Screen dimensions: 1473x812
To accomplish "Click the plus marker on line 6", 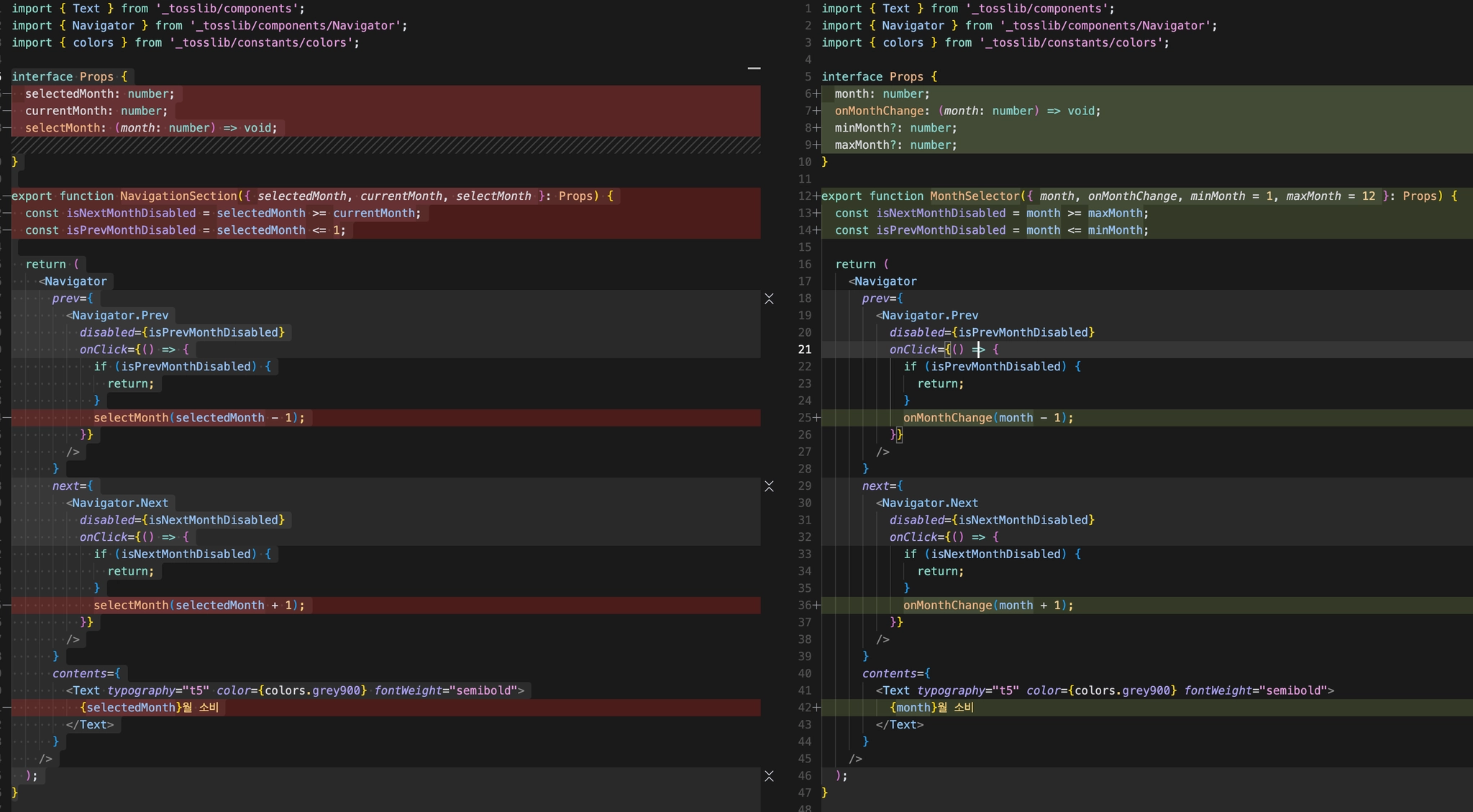I will tap(816, 94).
